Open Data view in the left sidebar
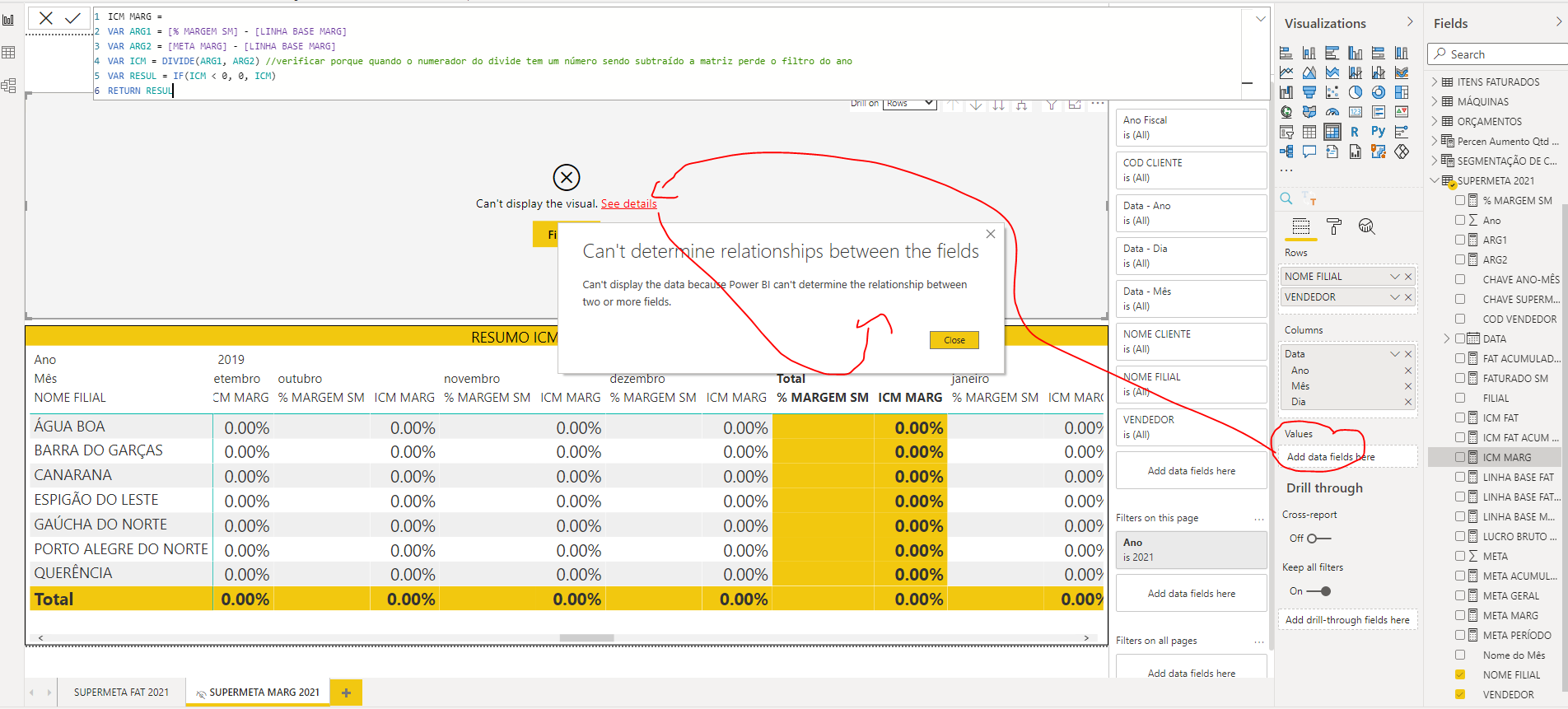The image size is (1568, 709). coord(8,53)
